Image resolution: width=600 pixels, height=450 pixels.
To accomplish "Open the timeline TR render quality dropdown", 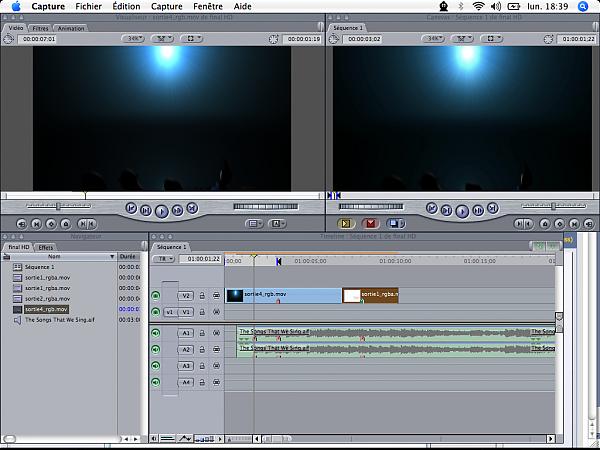I will point(162,259).
